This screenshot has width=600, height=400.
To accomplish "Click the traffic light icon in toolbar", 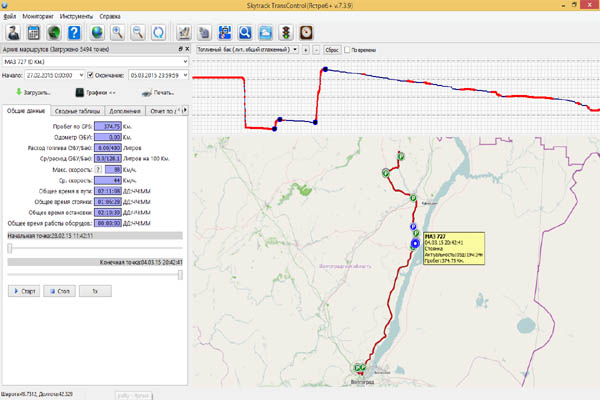I will click(287, 32).
